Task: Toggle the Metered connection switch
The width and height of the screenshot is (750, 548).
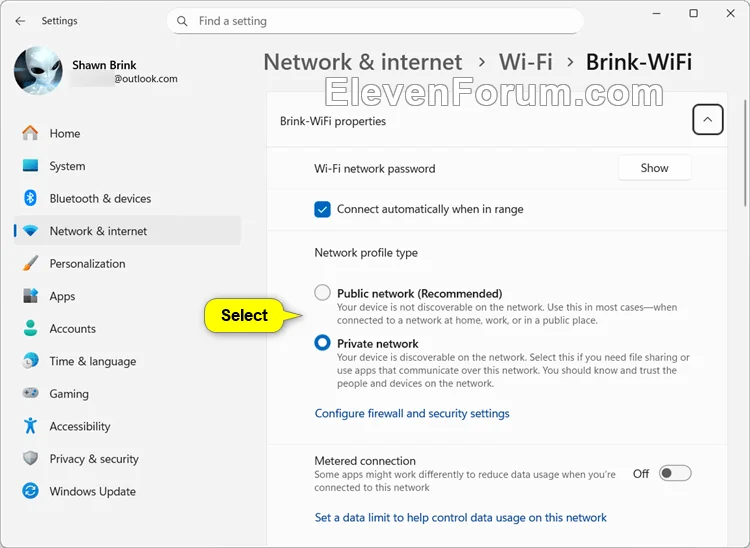Action: [675, 473]
